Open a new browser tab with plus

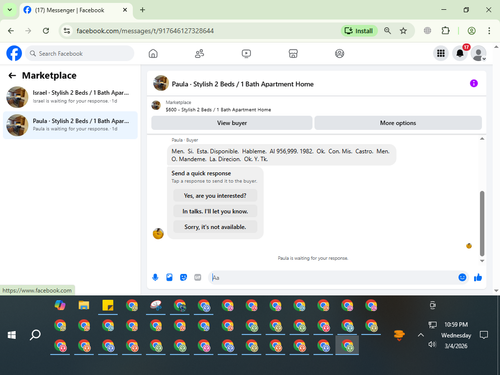click(x=142, y=10)
